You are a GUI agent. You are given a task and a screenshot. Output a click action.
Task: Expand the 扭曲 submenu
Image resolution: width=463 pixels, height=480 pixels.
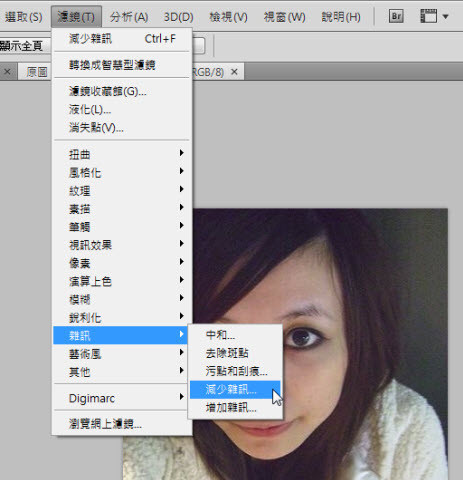click(x=122, y=154)
